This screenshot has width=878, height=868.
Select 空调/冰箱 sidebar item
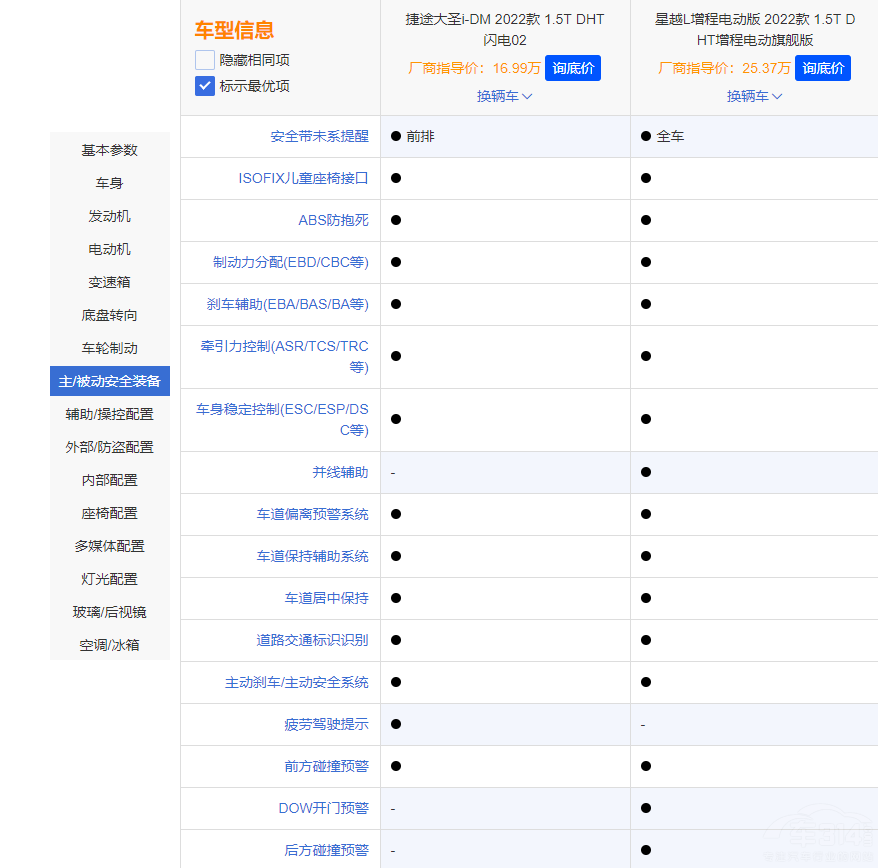click(x=110, y=645)
